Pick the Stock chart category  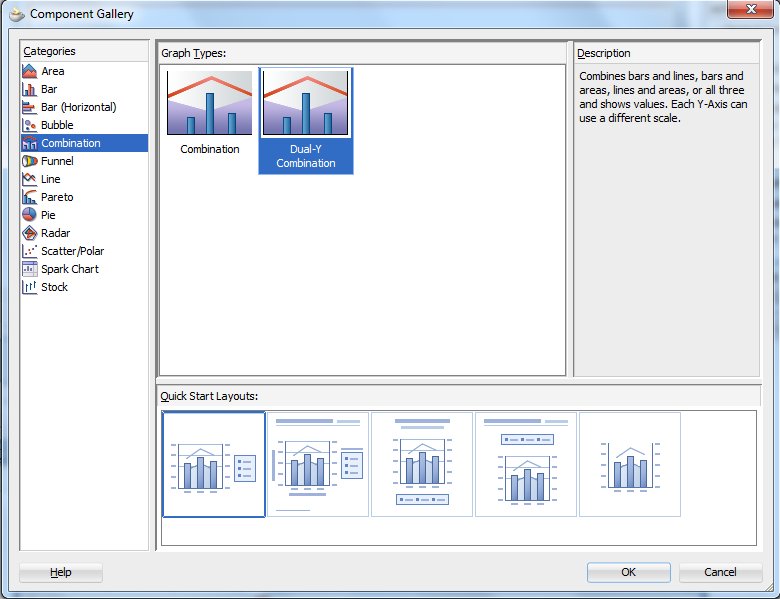[54, 287]
